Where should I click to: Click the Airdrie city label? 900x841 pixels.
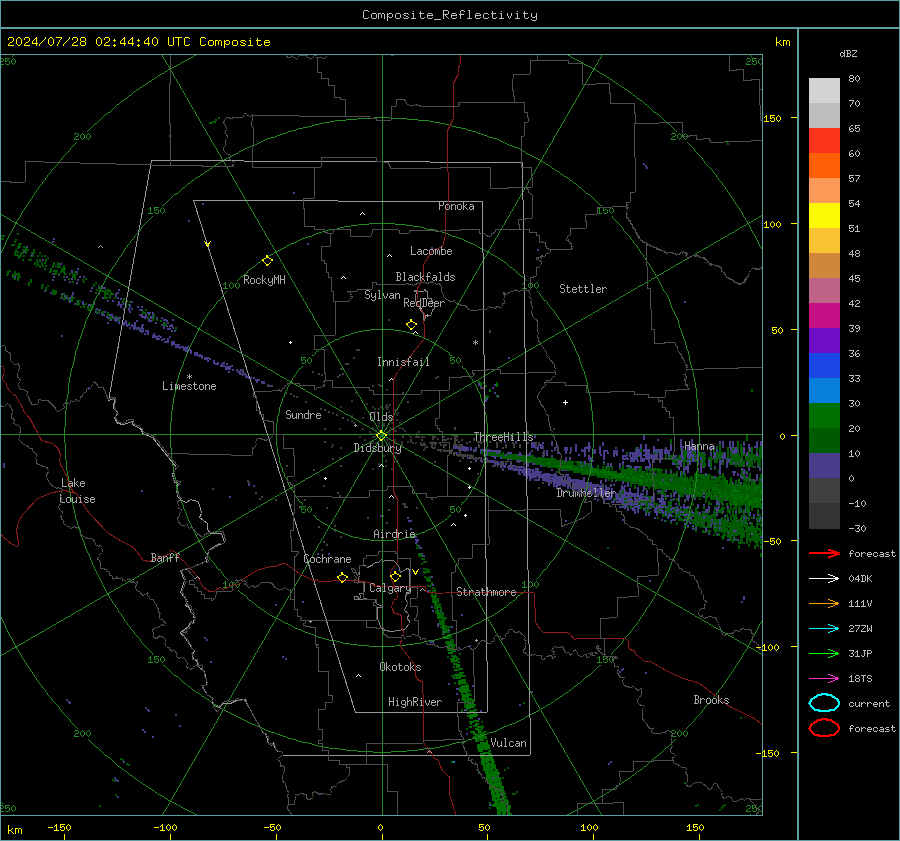pyautogui.click(x=394, y=534)
